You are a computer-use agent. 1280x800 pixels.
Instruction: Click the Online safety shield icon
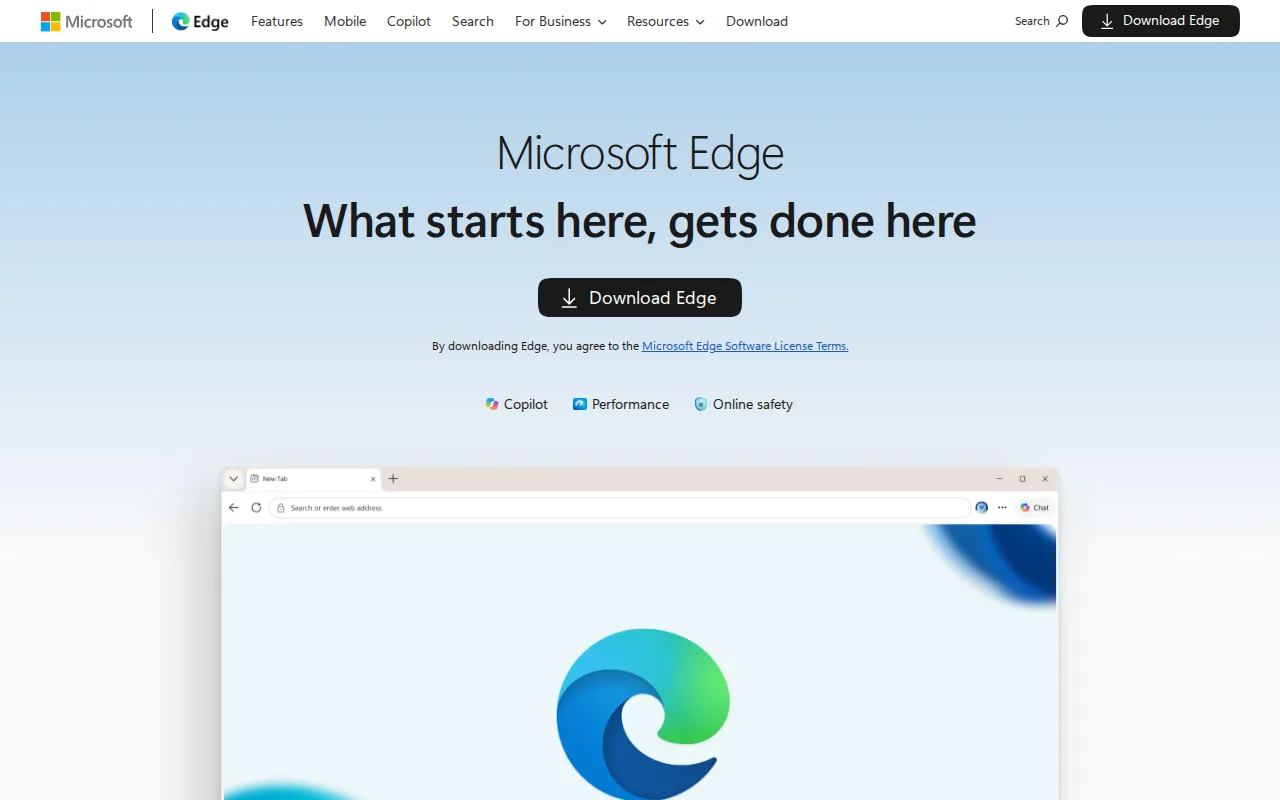[701, 404]
